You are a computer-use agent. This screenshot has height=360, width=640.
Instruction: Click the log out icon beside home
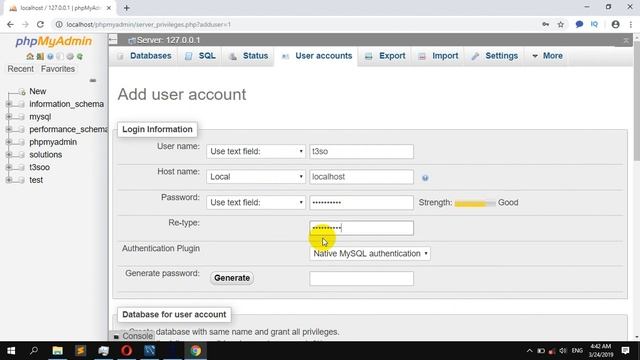[40, 56]
